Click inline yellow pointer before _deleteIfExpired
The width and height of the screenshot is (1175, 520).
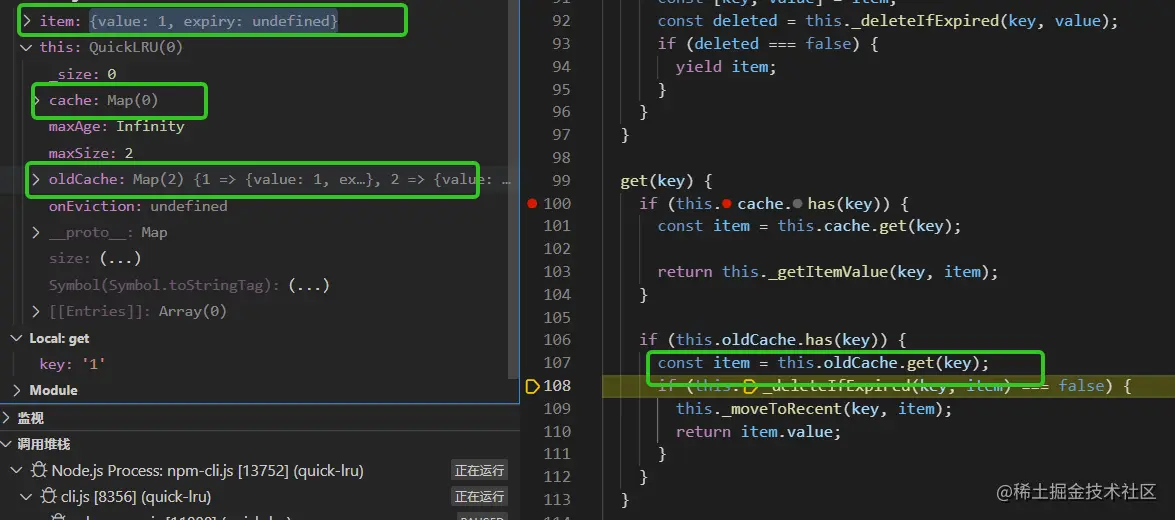[751, 386]
